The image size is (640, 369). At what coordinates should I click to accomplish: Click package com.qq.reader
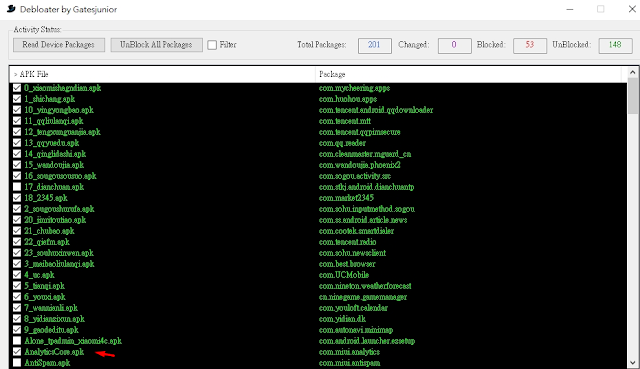[x=342, y=143]
